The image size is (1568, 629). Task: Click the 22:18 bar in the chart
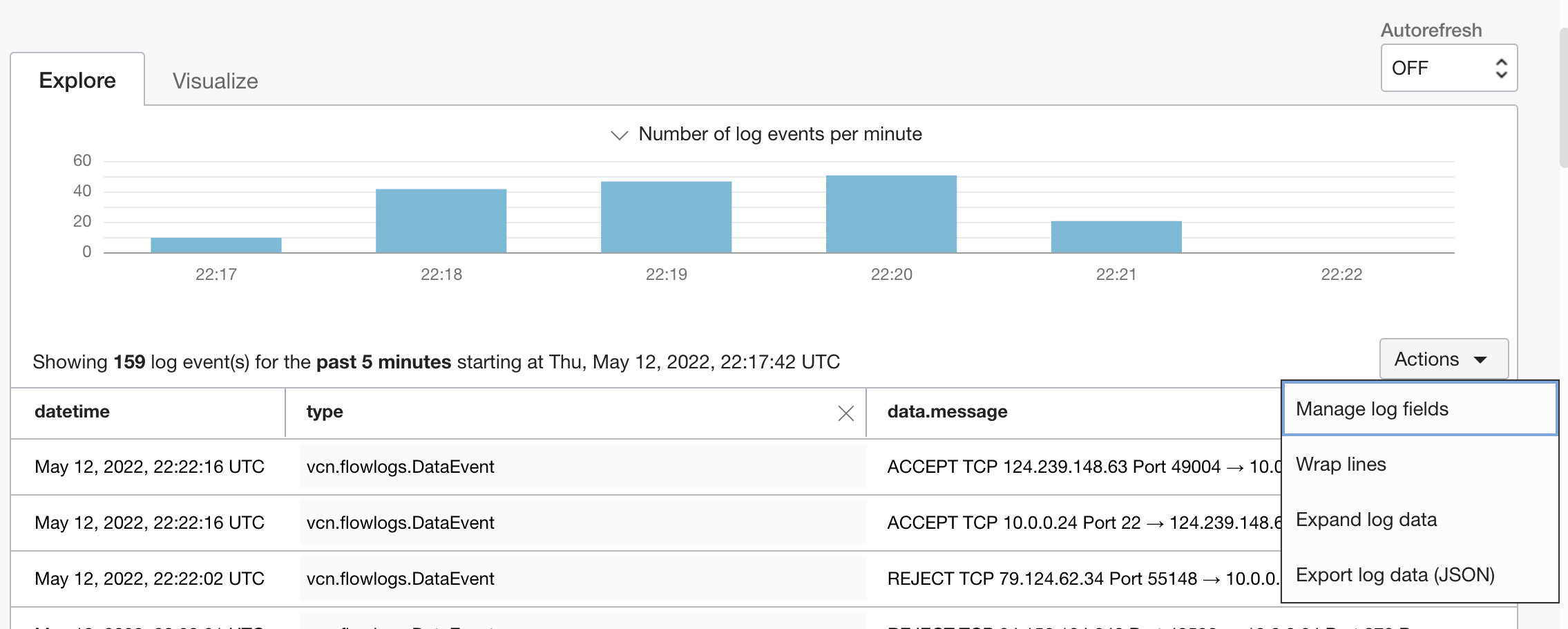click(440, 221)
